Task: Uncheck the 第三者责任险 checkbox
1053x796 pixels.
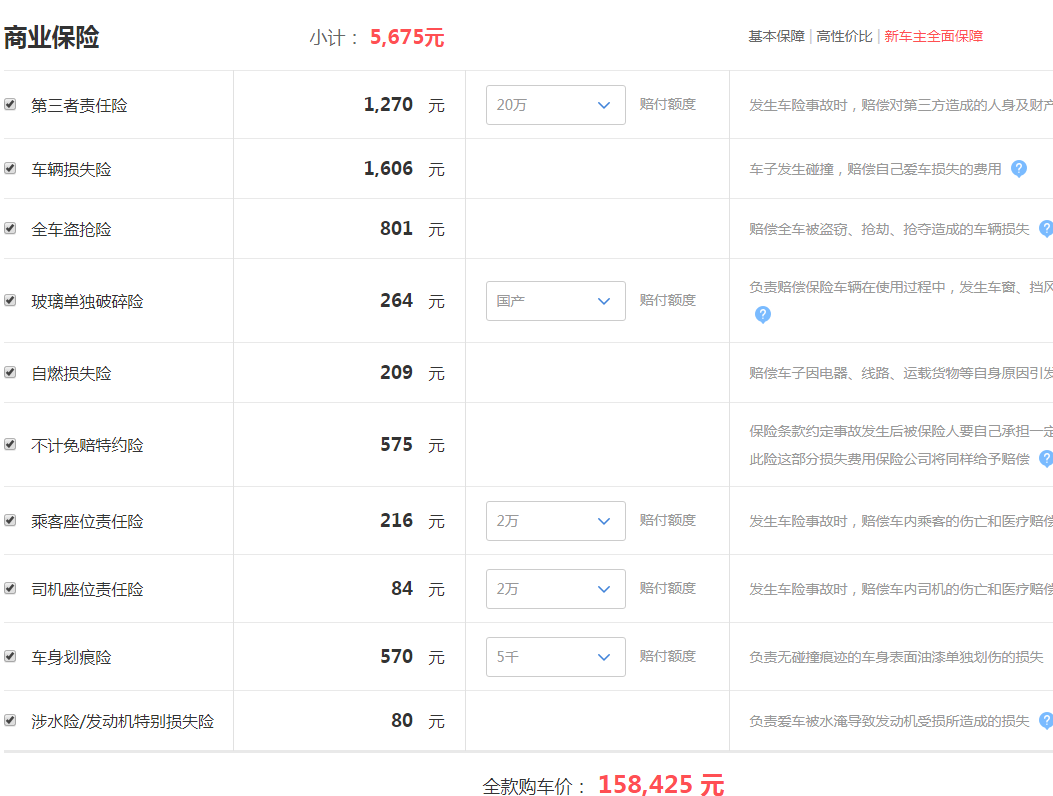Action: pyautogui.click(x=10, y=104)
